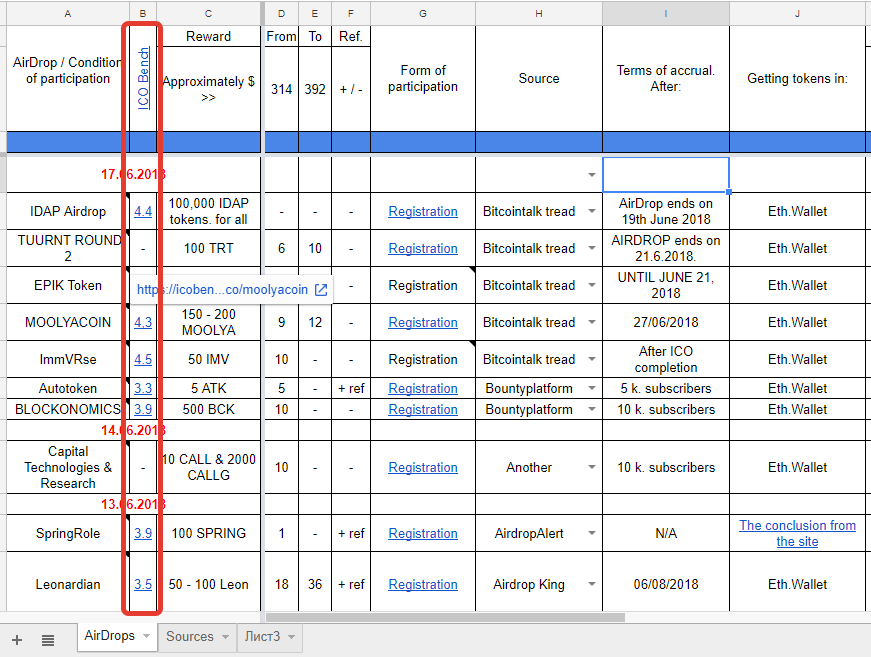Open SpringRole rating link 3.9
This screenshot has height=657, width=871.
143,533
